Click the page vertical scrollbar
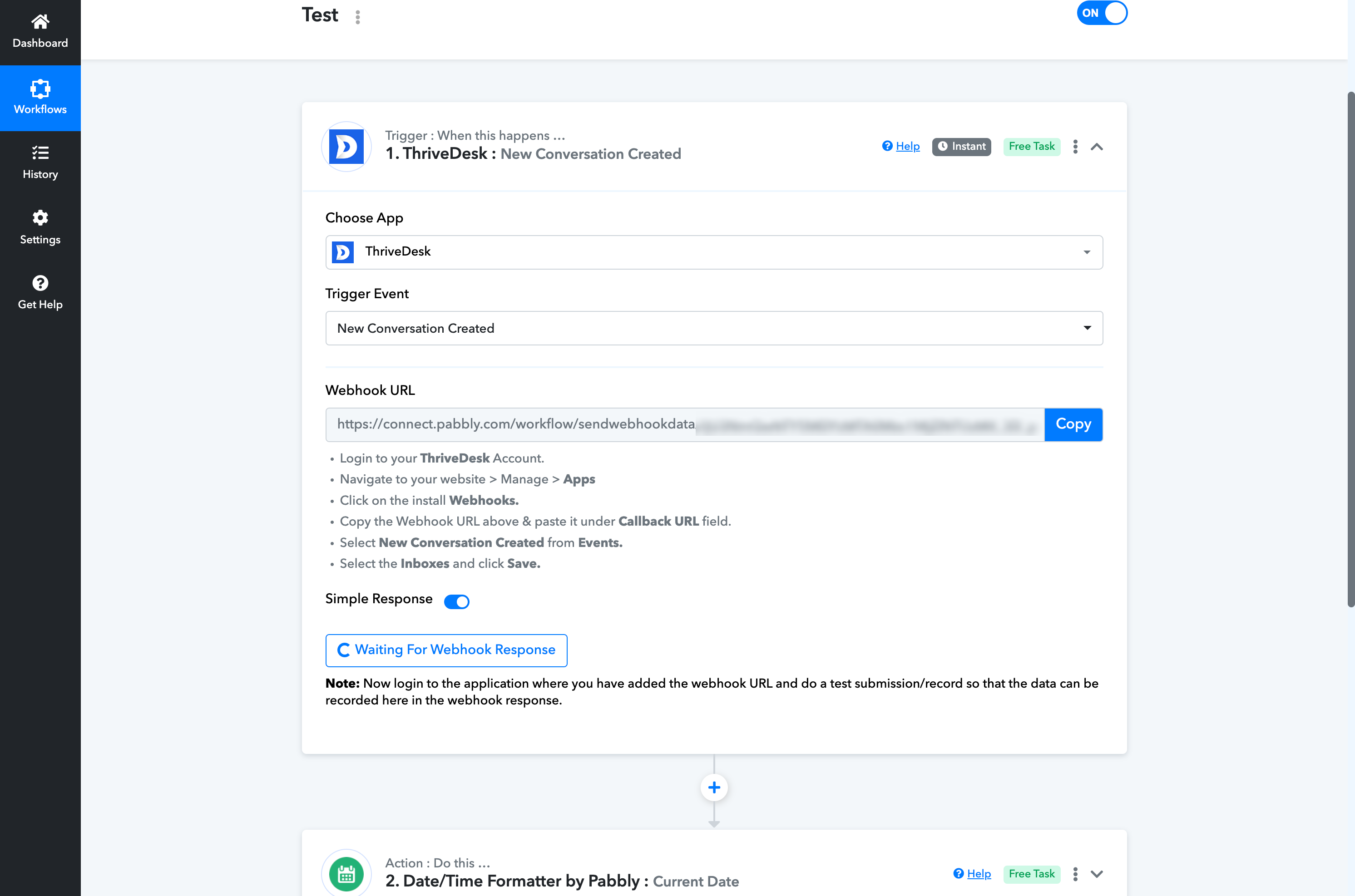The image size is (1355, 896). click(x=1350, y=349)
